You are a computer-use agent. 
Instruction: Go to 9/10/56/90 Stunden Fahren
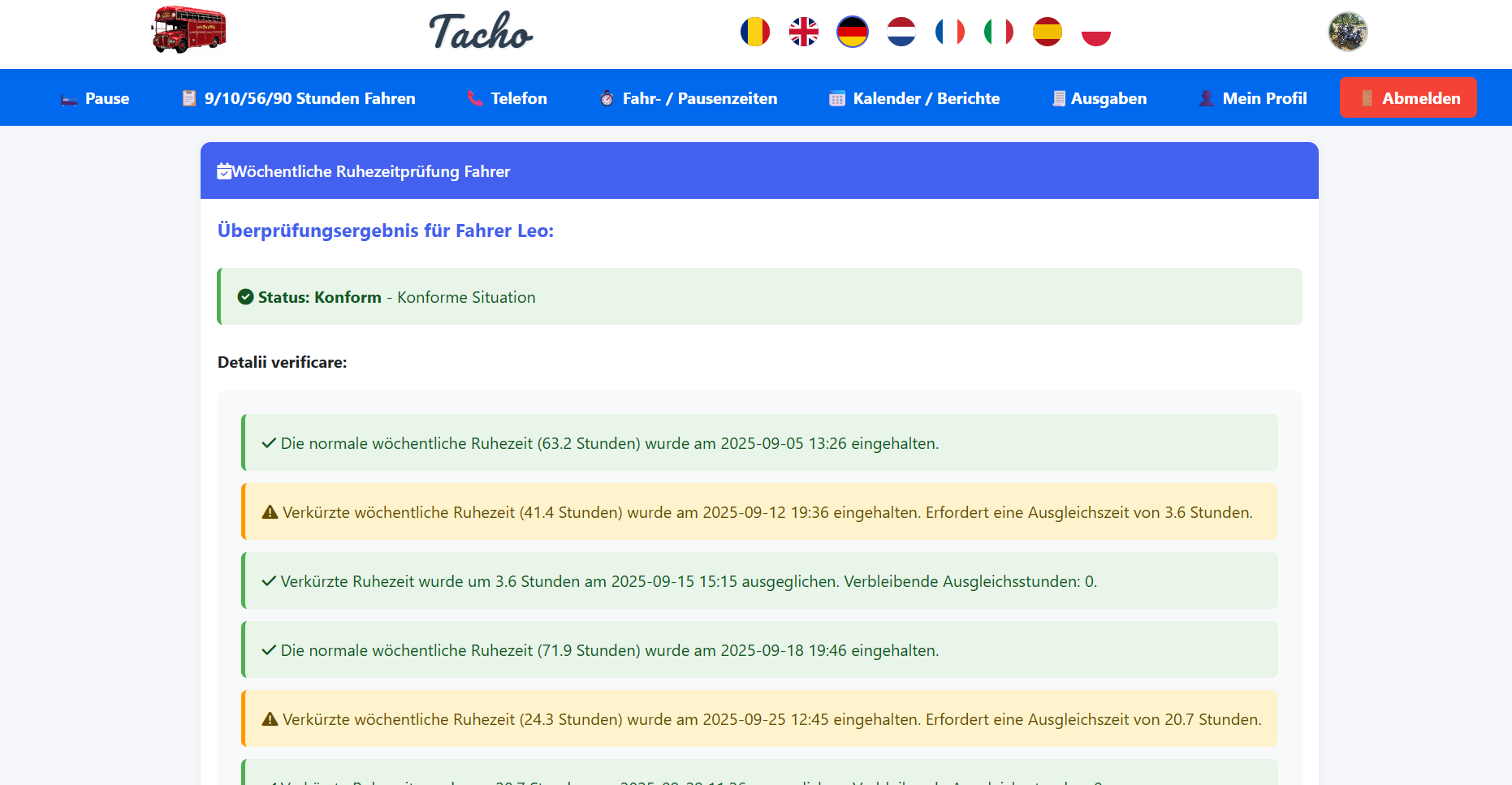tap(298, 98)
